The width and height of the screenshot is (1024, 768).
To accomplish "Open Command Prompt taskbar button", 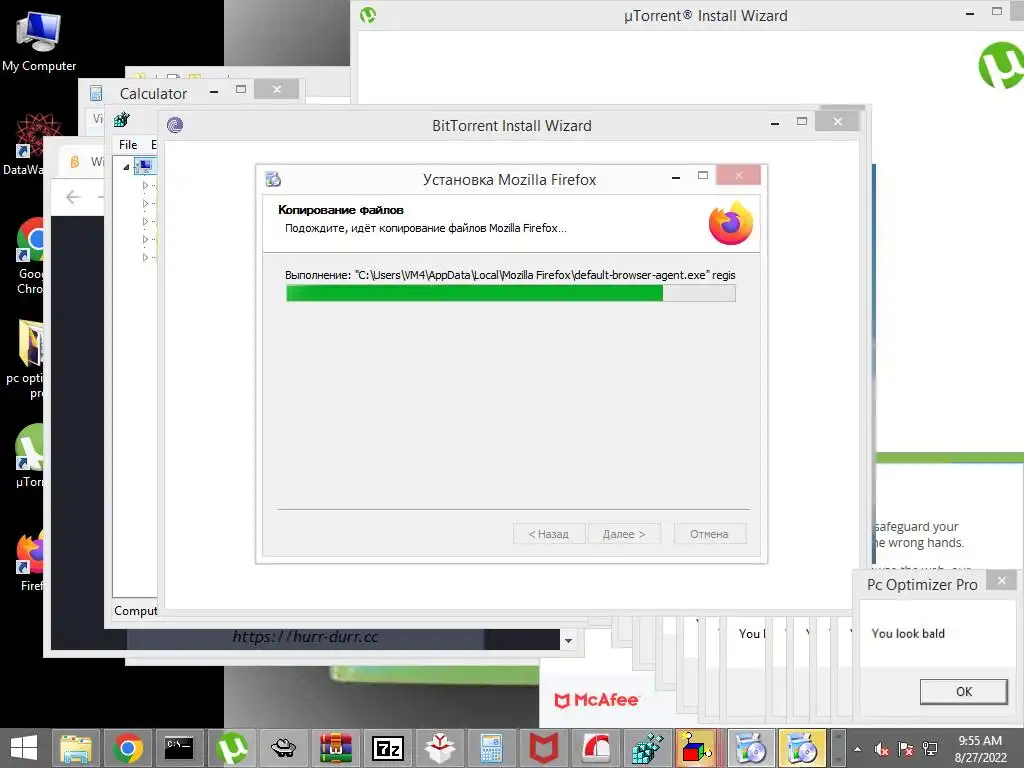I will 179,748.
